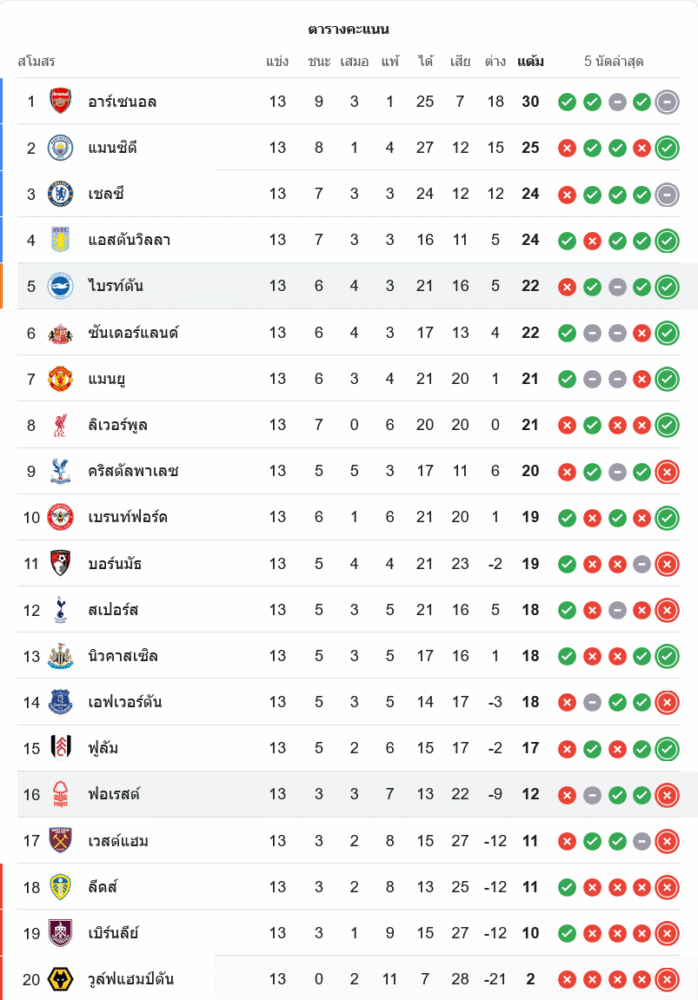This screenshot has width=698, height=1000.
Task: Click the แต้ม points column header
Action: click(x=531, y=62)
